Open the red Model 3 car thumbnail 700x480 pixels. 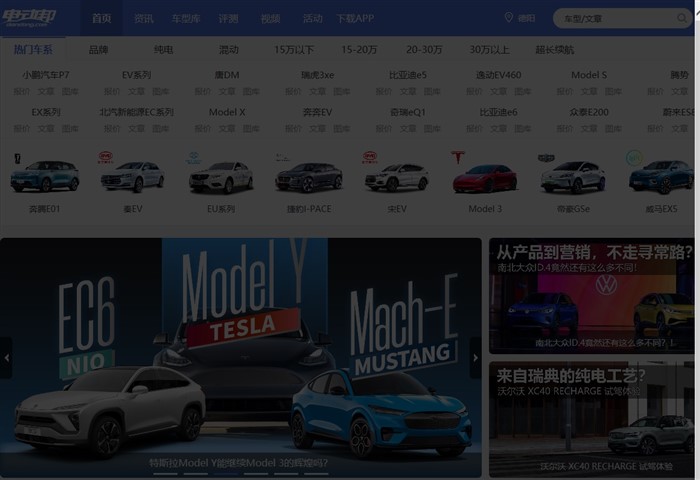pos(485,179)
